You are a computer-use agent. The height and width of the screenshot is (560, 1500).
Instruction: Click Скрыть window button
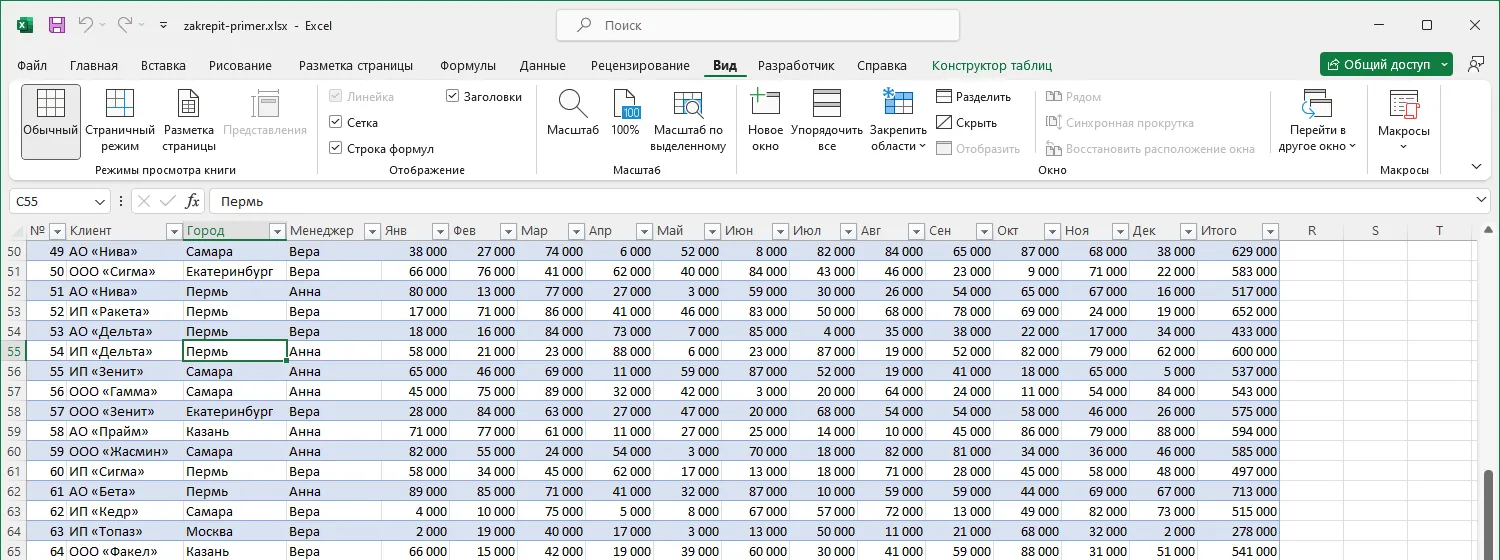pyautogui.click(x=967, y=123)
